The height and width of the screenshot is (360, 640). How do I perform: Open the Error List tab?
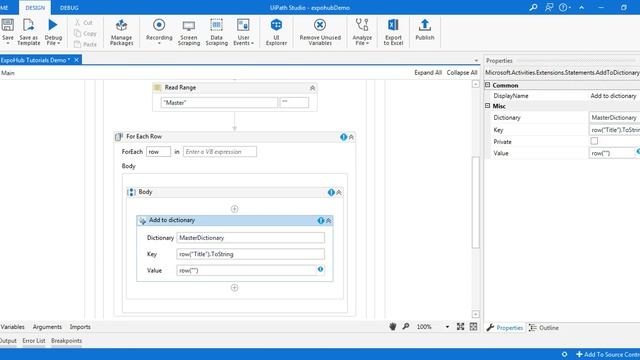(x=34, y=341)
